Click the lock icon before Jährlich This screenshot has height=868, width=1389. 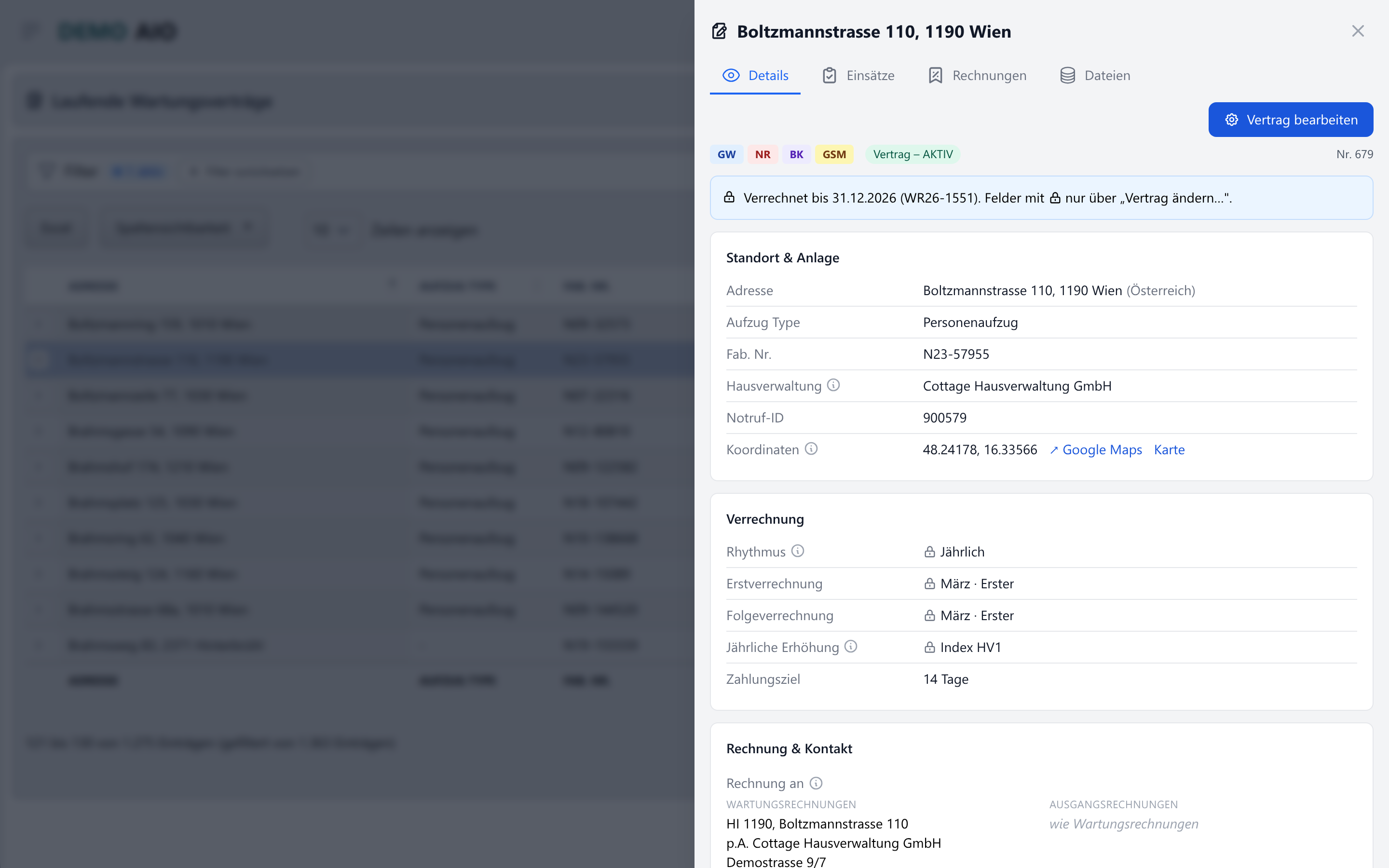(930, 552)
